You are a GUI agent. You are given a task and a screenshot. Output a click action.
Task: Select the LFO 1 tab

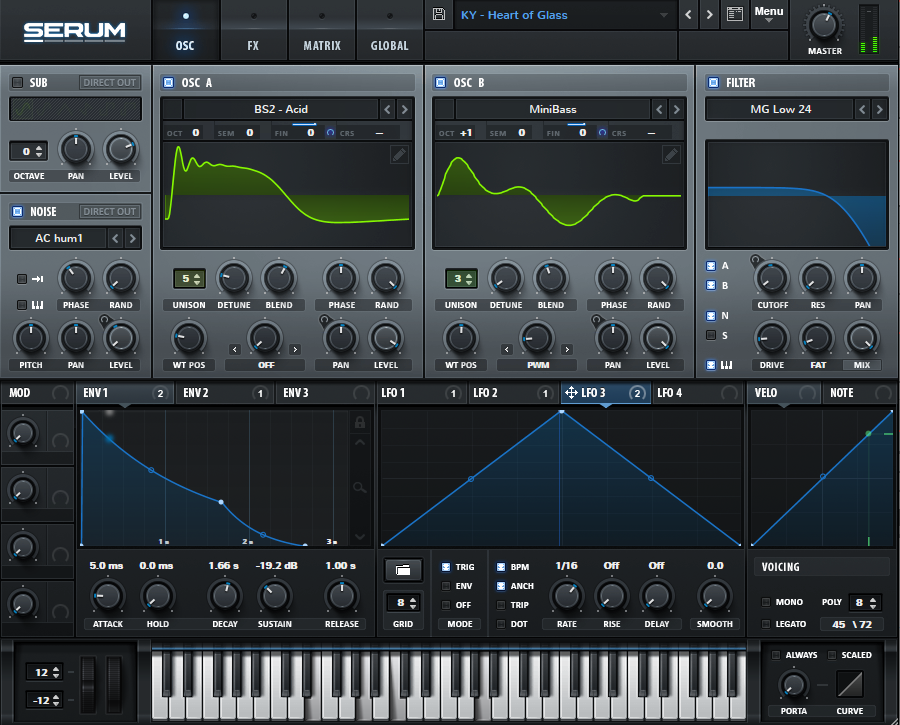pos(421,393)
